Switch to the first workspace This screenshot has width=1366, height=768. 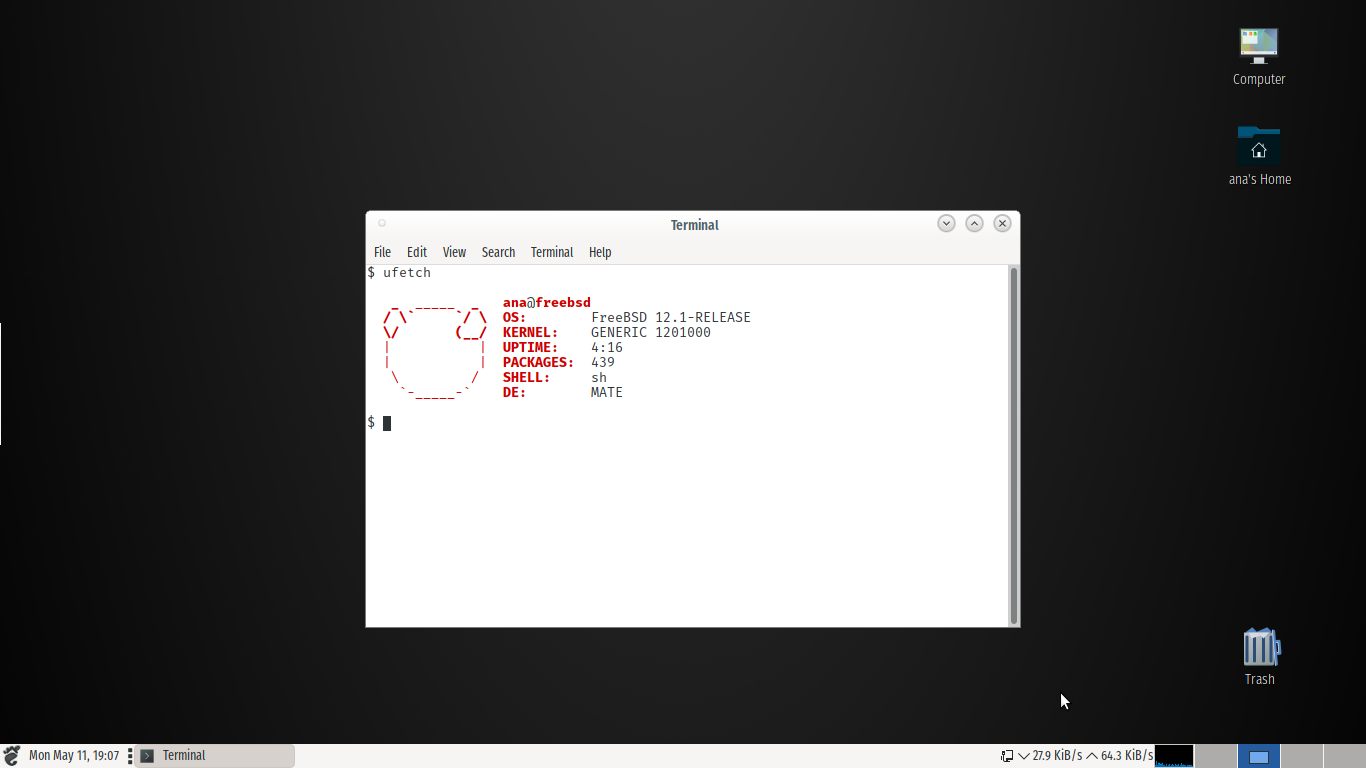1216,756
